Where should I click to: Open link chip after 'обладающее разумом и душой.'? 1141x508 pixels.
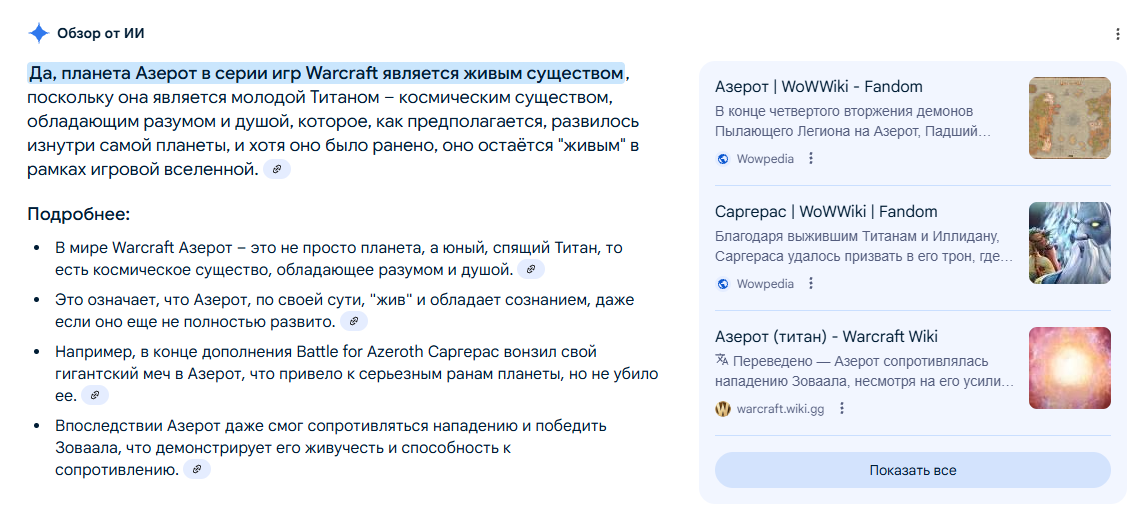coord(530,269)
